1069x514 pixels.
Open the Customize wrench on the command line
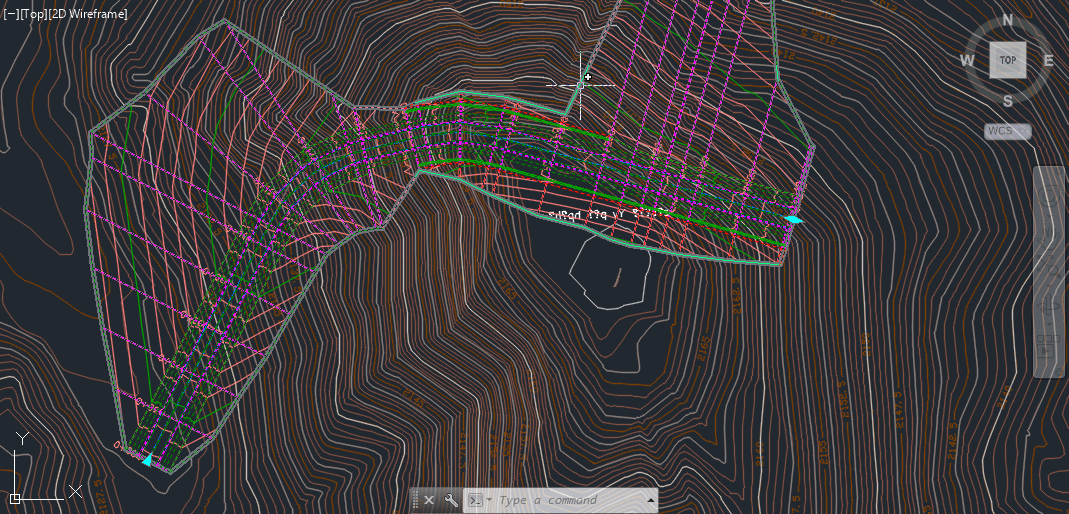point(450,500)
